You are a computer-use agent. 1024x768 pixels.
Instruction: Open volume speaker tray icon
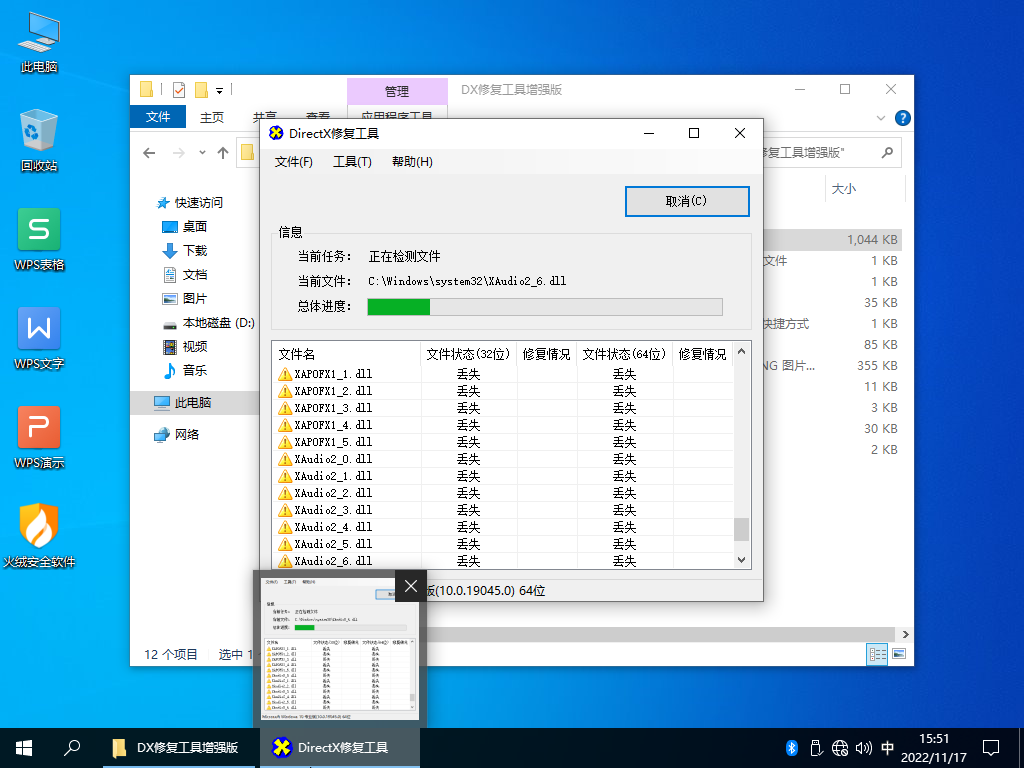tap(863, 748)
